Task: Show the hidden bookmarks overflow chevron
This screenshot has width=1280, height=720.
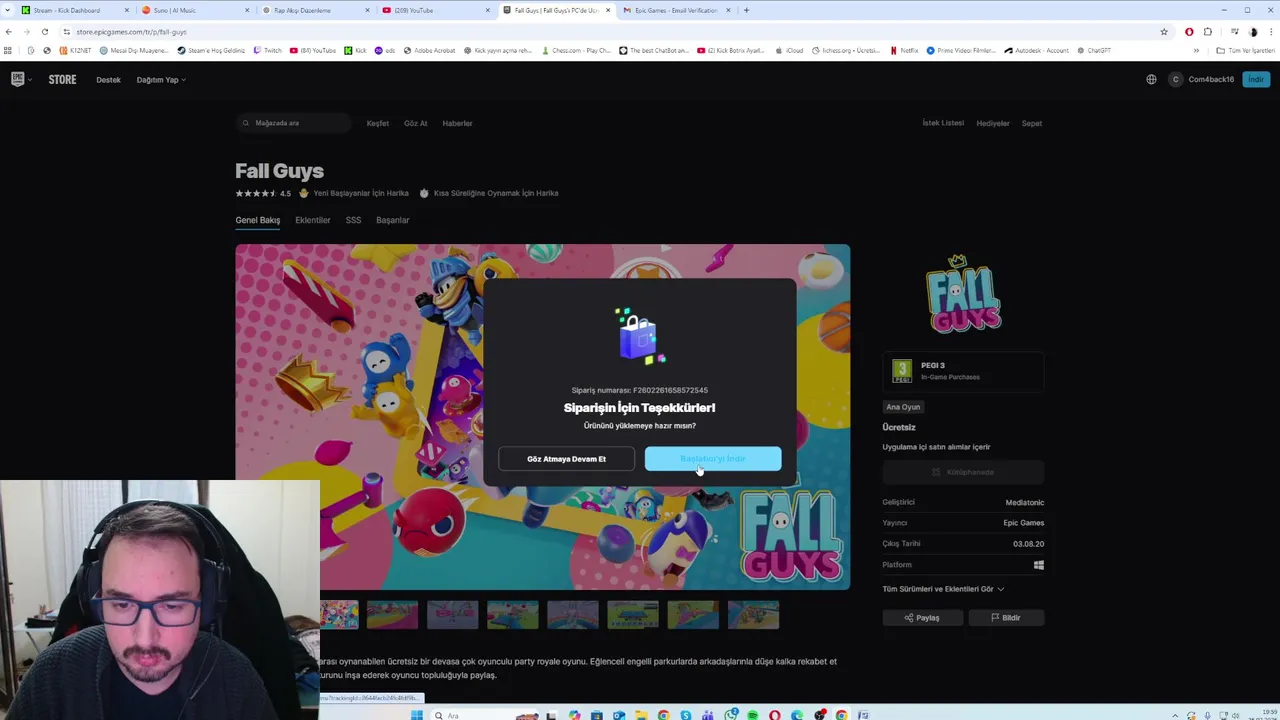Action: pos(1196,50)
